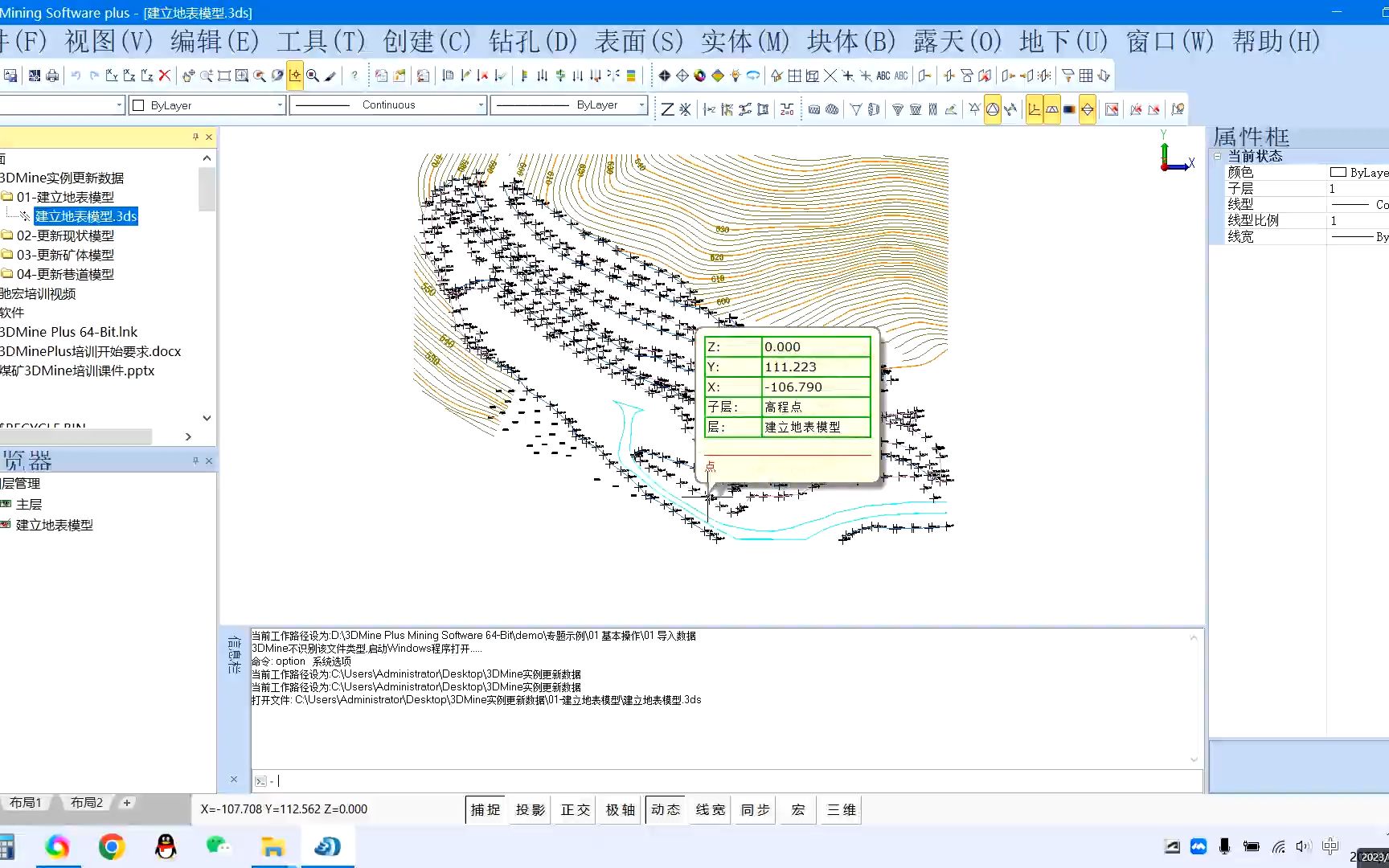Open the 钻孔(D) menu
This screenshot has height=868, width=1389.
pos(533,42)
